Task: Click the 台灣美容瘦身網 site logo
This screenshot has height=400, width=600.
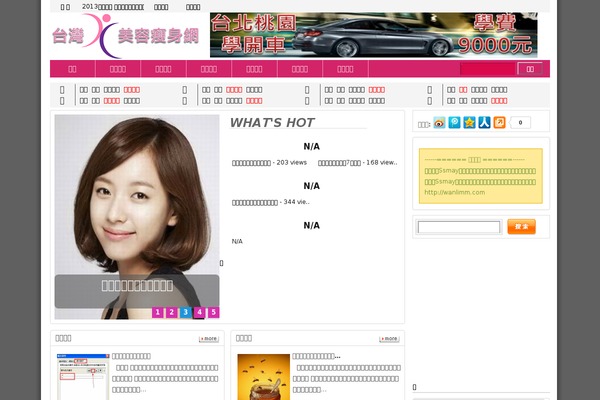Action: tap(126, 36)
